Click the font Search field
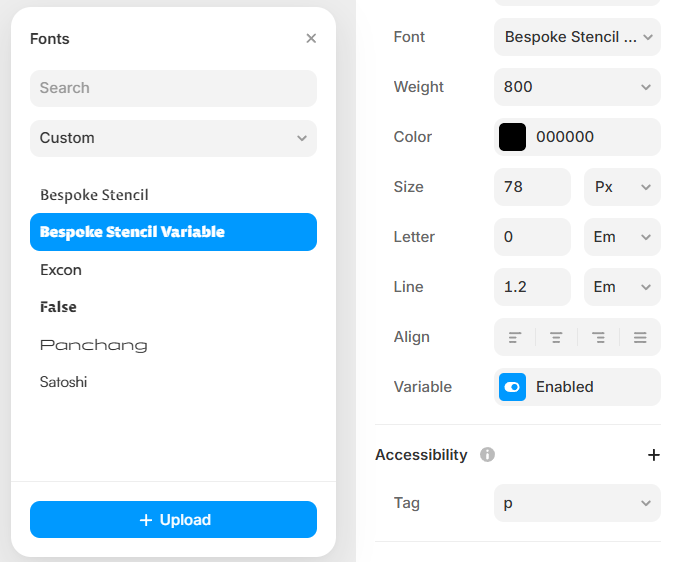 click(173, 88)
